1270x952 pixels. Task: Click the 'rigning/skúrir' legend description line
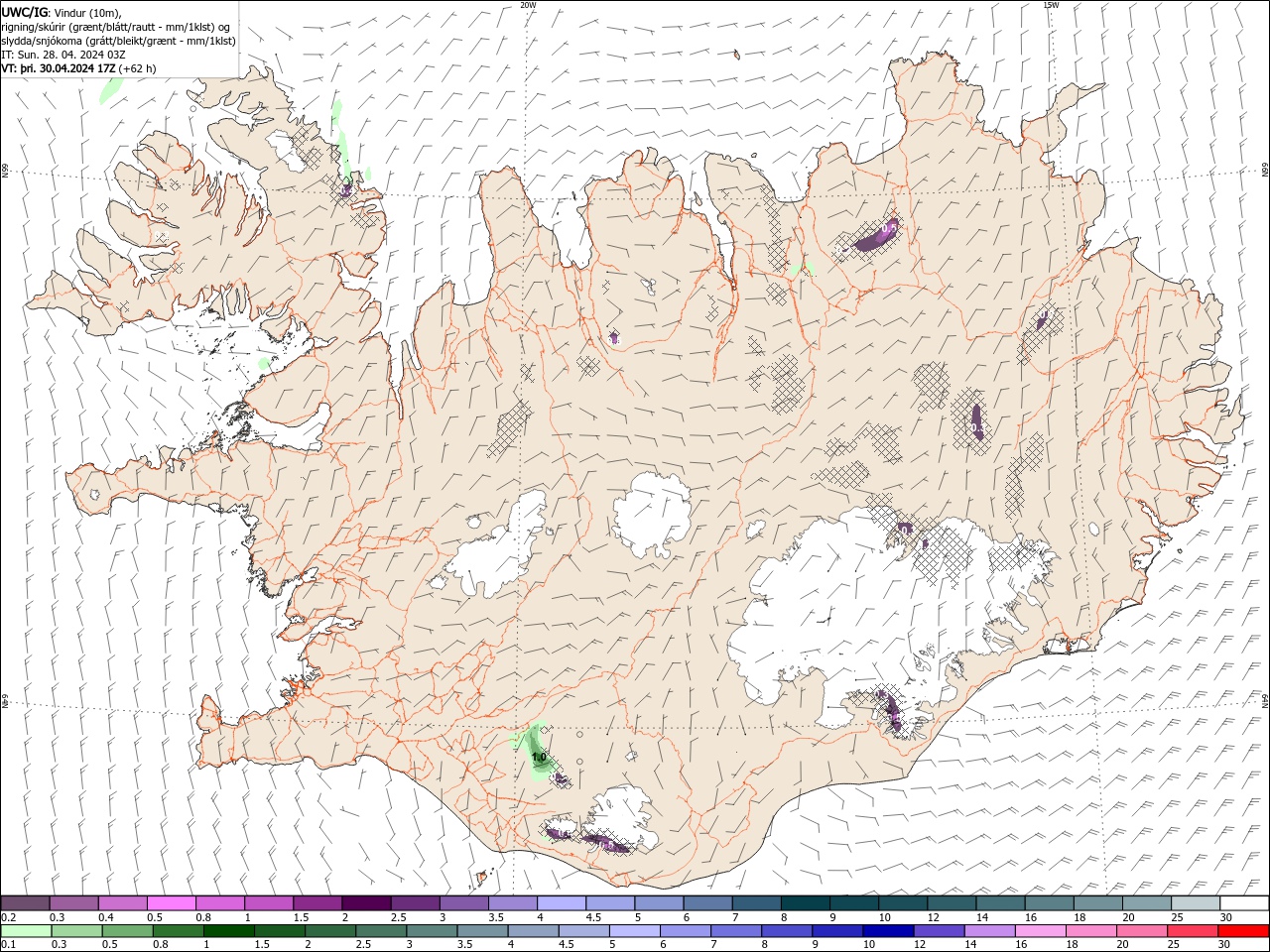[x=115, y=27]
